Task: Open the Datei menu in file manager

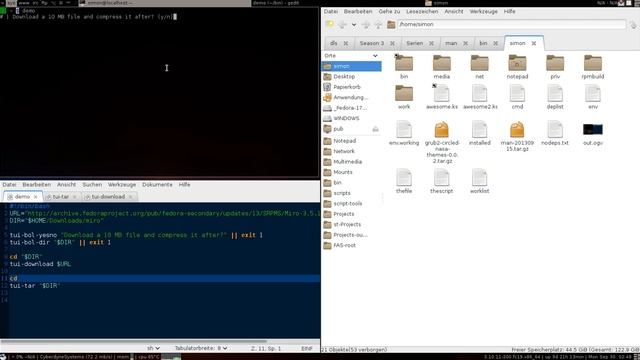Action: click(331, 11)
